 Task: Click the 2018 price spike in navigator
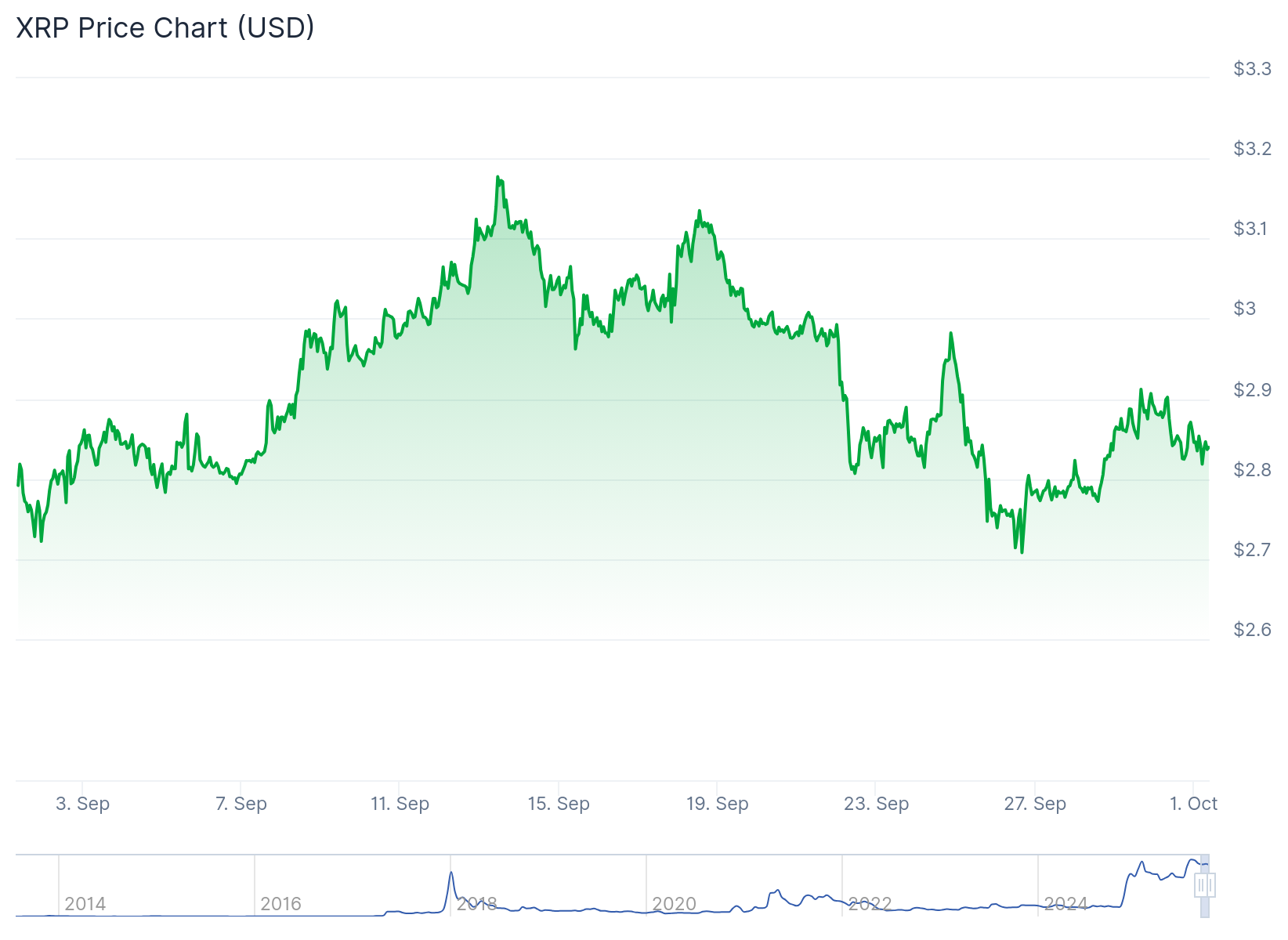coord(451,873)
